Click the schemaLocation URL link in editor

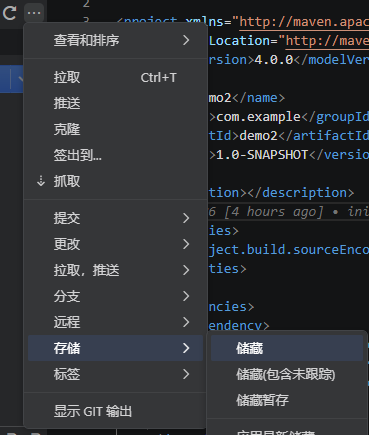[x=327, y=41]
